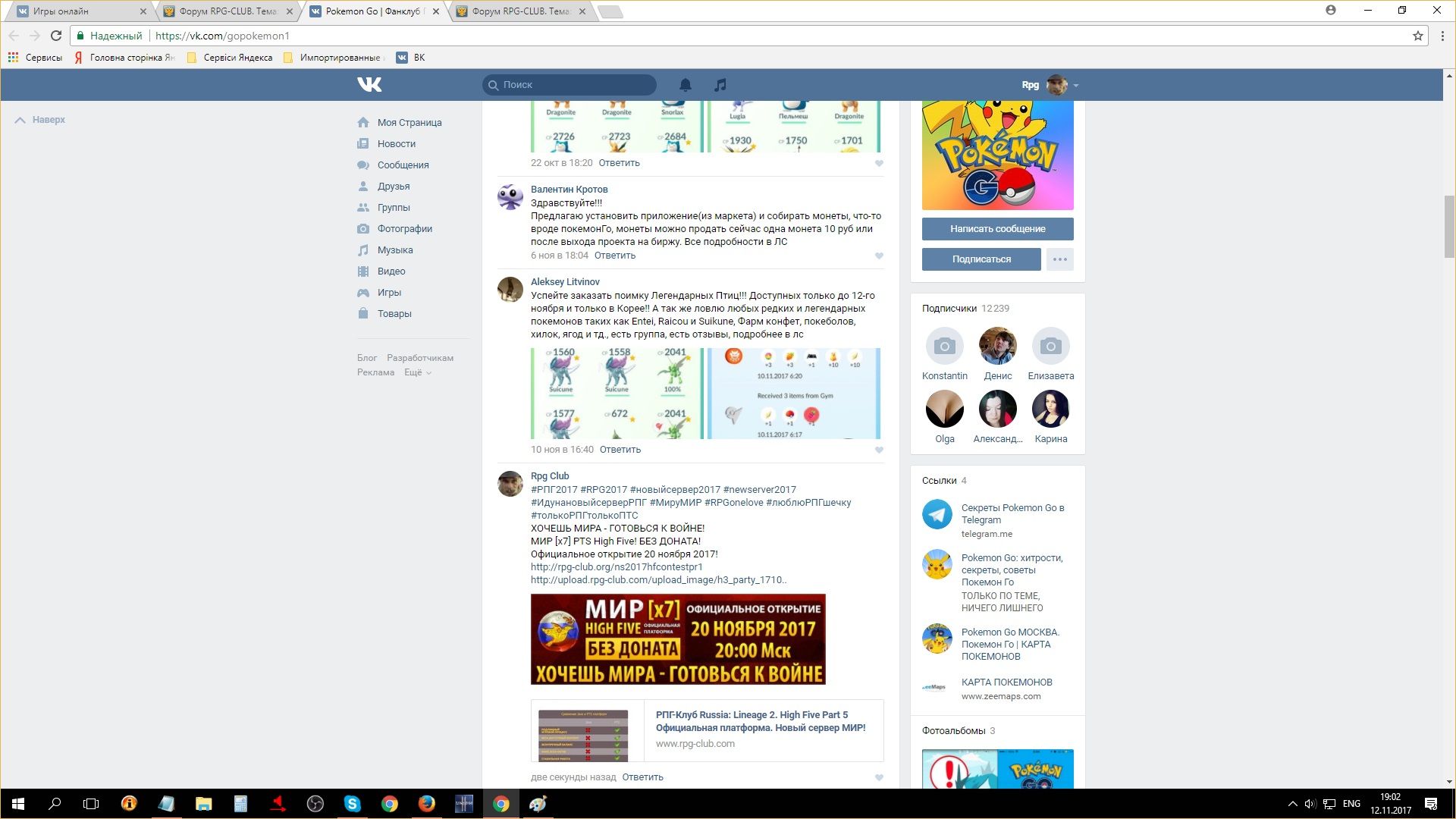Expand the Ещё footer menu
The image size is (1456, 819).
pyautogui.click(x=418, y=372)
